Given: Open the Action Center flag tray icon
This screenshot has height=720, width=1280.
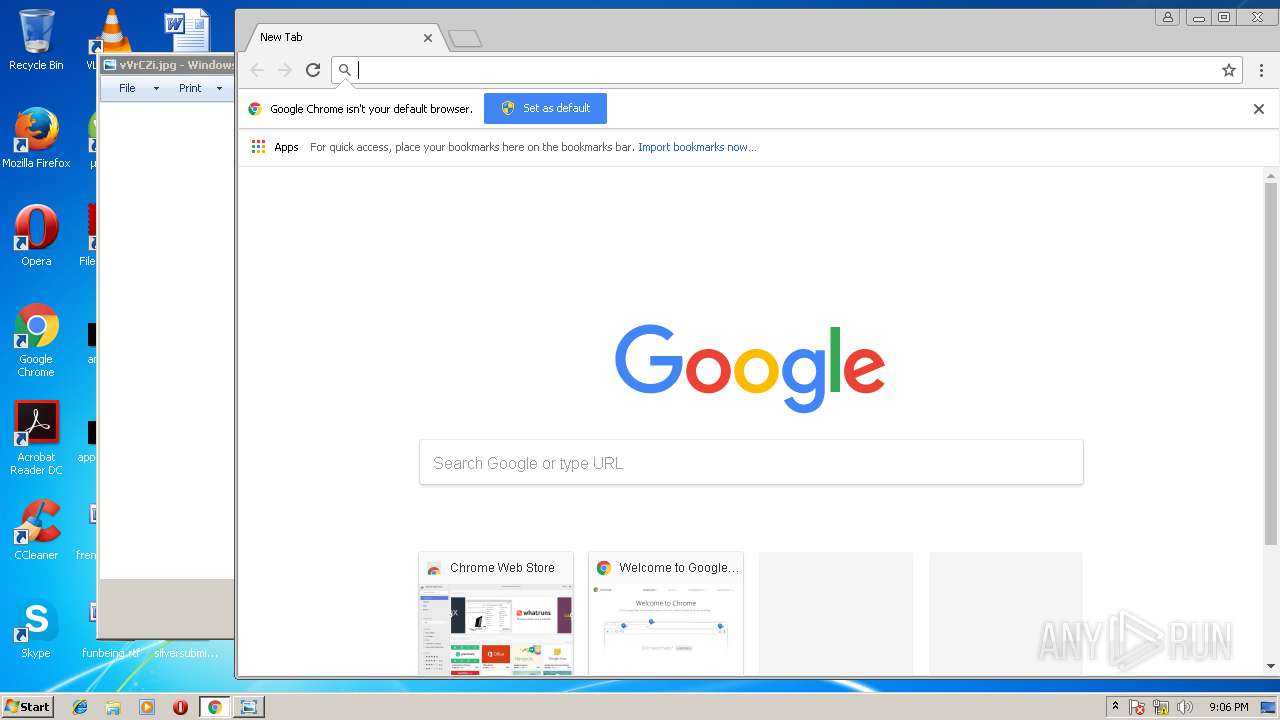Looking at the screenshot, I should pos(1137,707).
